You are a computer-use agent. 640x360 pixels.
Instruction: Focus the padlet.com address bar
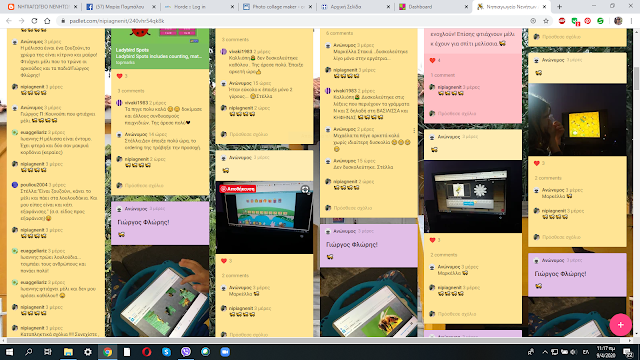point(294,21)
